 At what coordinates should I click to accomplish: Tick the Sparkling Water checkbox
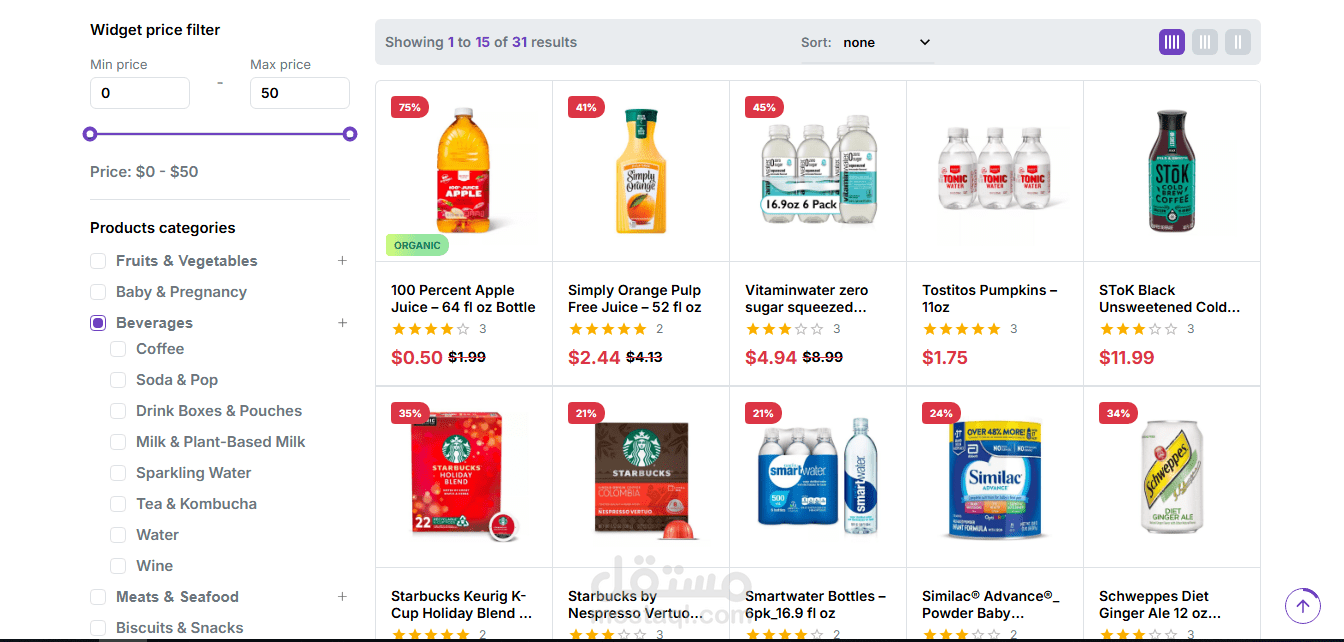point(118,473)
